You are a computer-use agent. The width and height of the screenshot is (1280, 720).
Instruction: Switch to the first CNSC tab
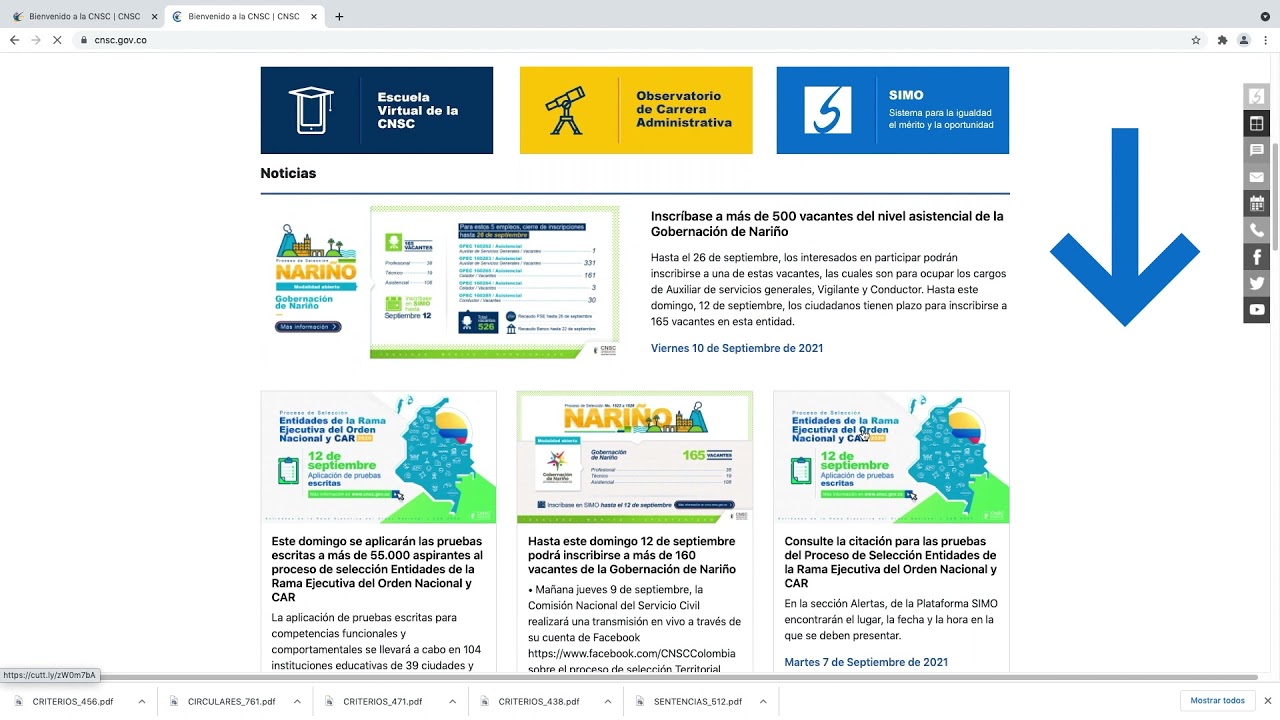(x=82, y=16)
